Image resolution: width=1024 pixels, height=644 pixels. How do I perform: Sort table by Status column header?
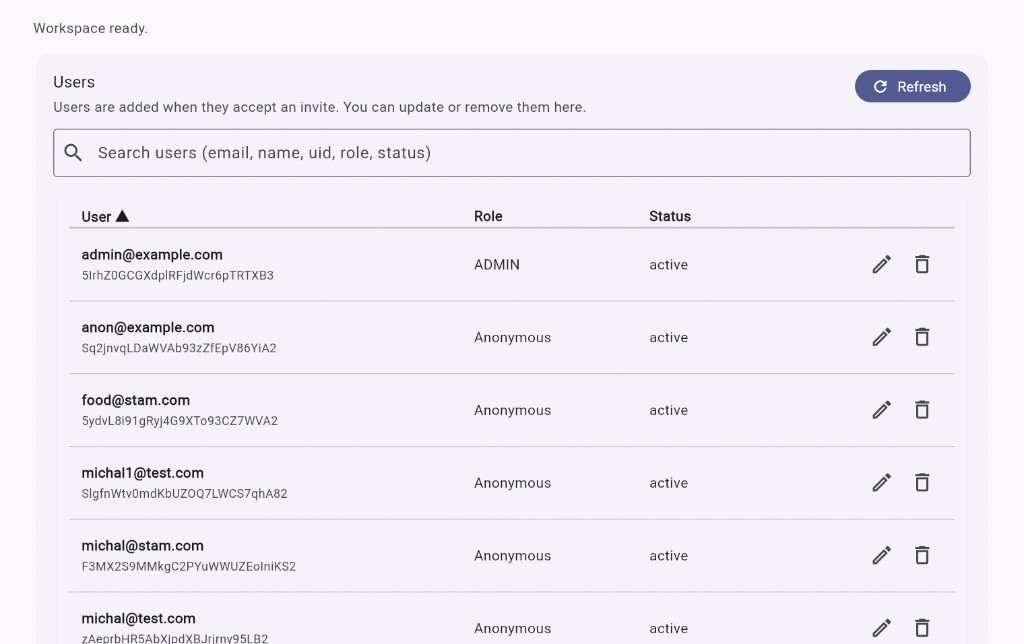(x=669, y=216)
